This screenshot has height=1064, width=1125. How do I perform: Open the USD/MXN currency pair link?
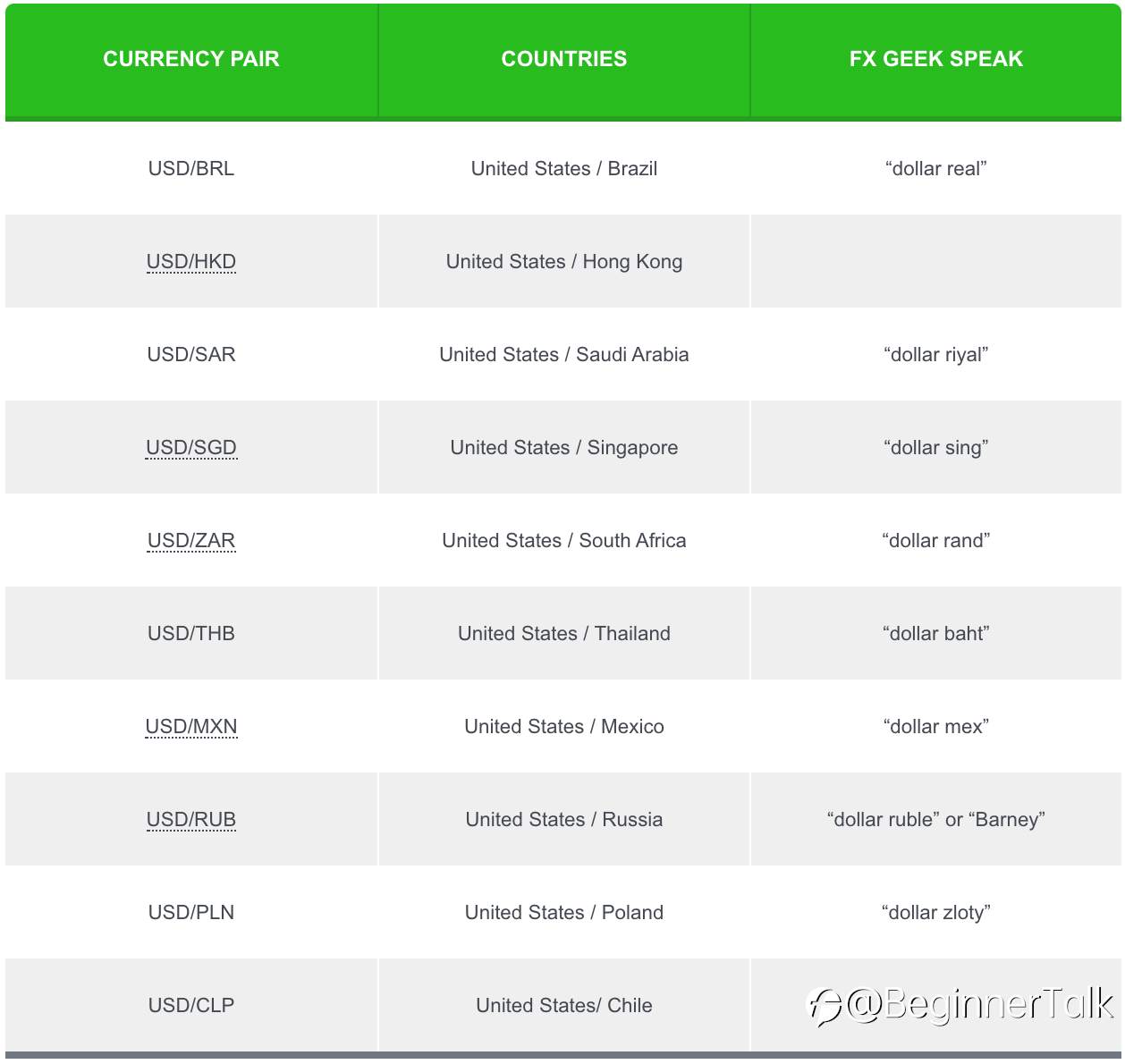(x=191, y=726)
